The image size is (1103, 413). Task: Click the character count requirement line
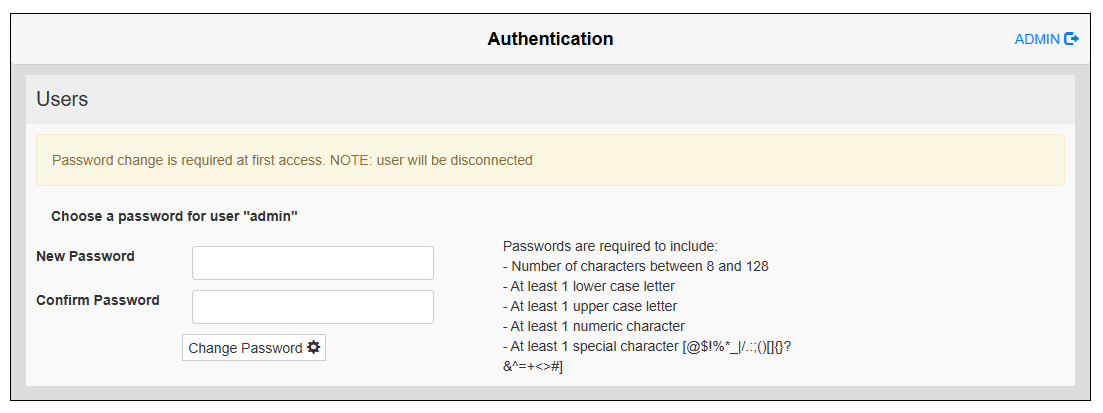point(635,266)
